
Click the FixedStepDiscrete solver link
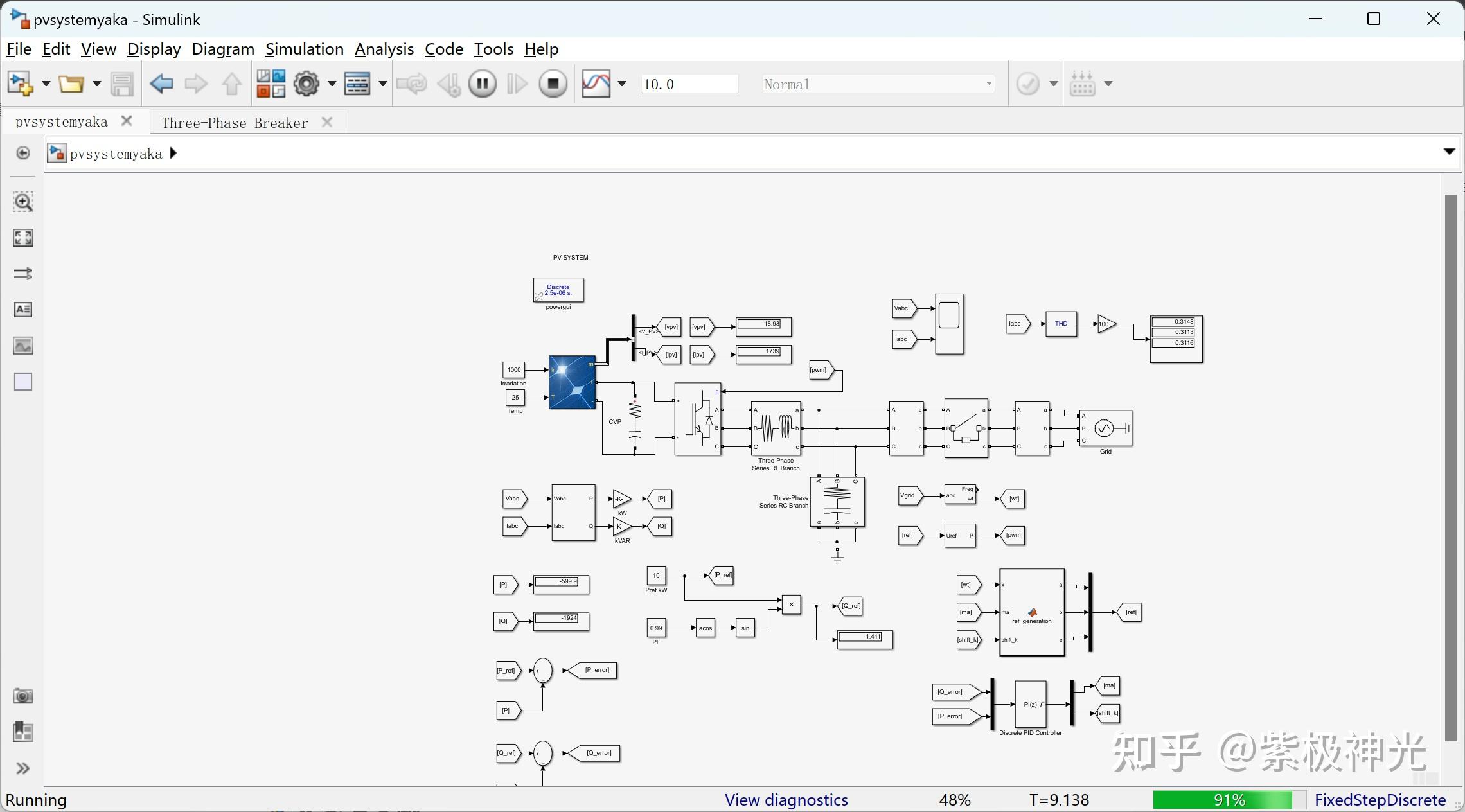(x=1380, y=800)
